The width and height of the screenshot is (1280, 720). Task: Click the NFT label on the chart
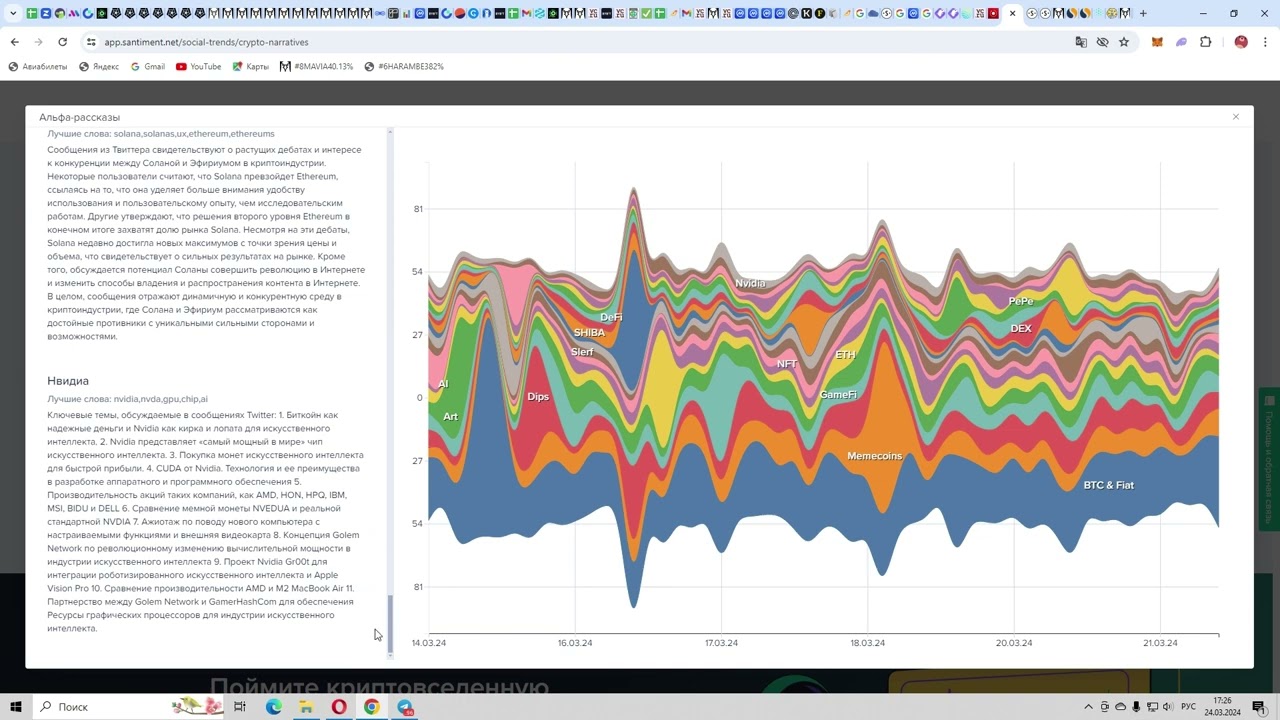787,364
